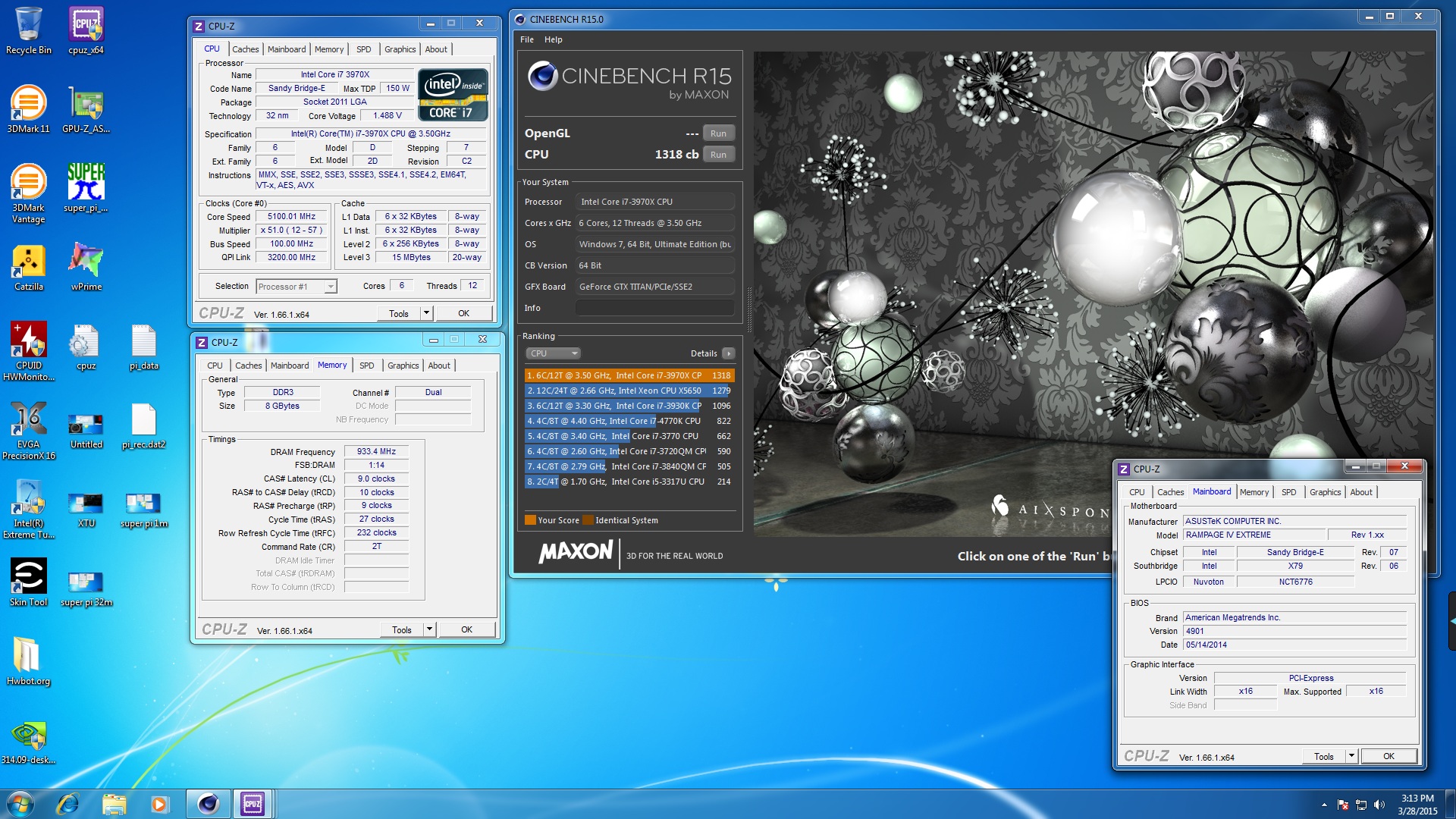1456x819 pixels.
Task: Click OK in top CPU-Z window
Action: pyautogui.click(x=463, y=313)
